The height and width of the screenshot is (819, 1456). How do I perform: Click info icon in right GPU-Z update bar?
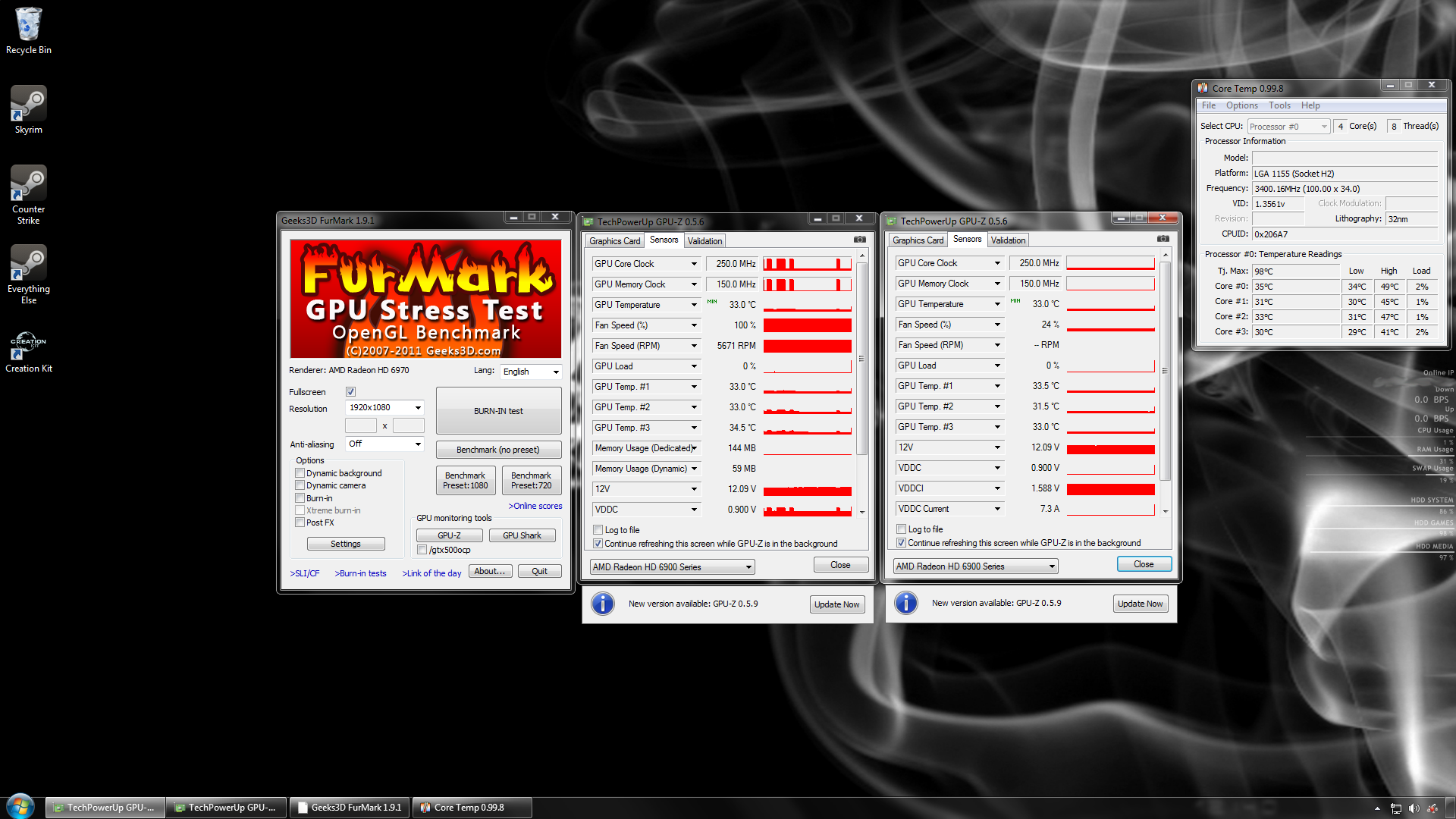pyautogui.click(x=906, y=603)
